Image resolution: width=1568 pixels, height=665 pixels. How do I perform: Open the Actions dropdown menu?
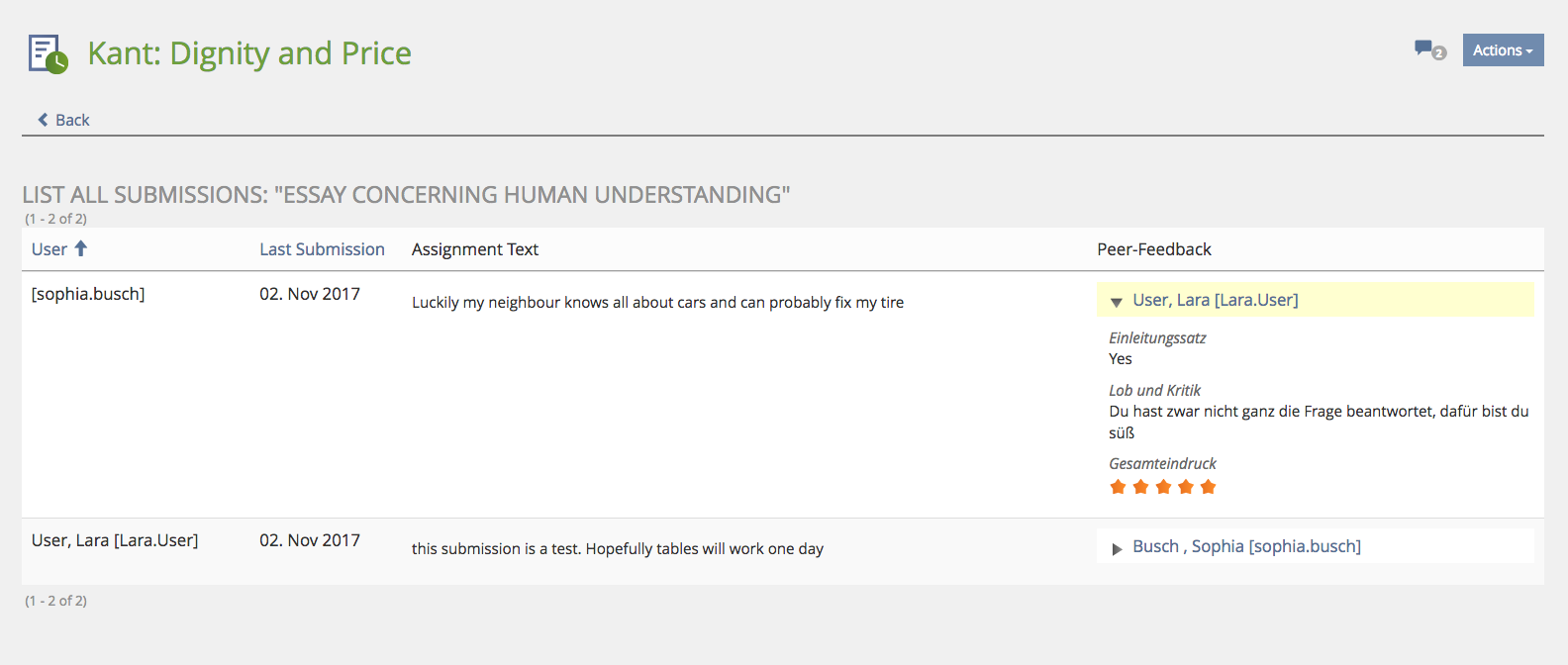1502,50
